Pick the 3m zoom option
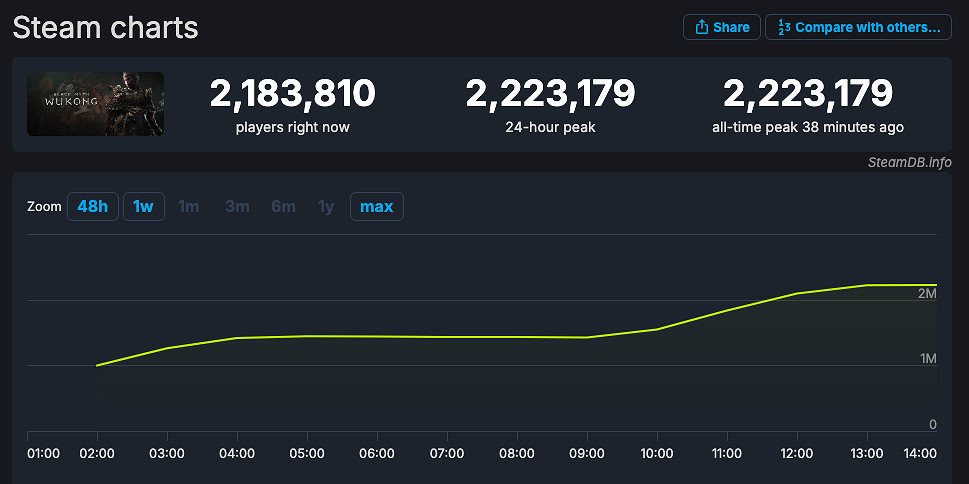 coord(237,207)
